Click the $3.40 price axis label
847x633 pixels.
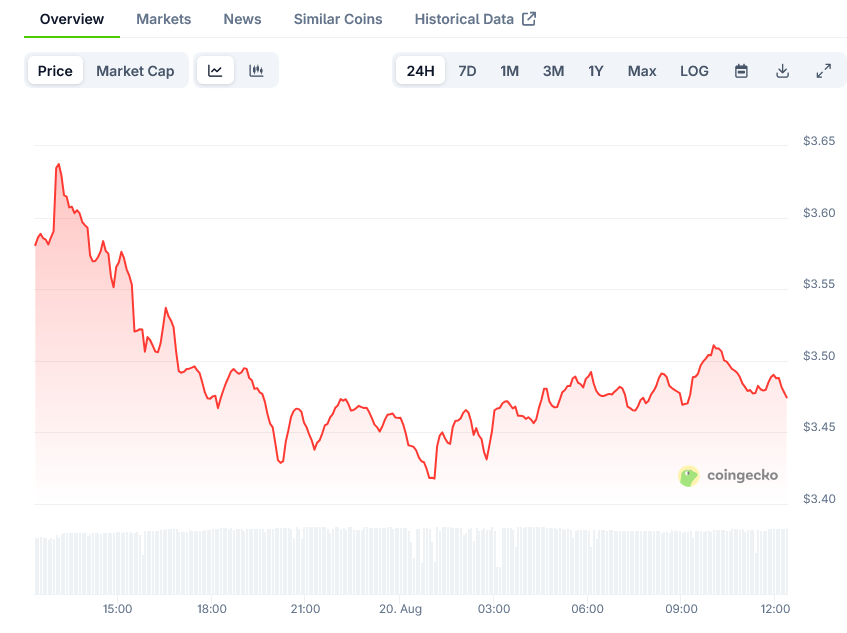(x=819, y=499)
